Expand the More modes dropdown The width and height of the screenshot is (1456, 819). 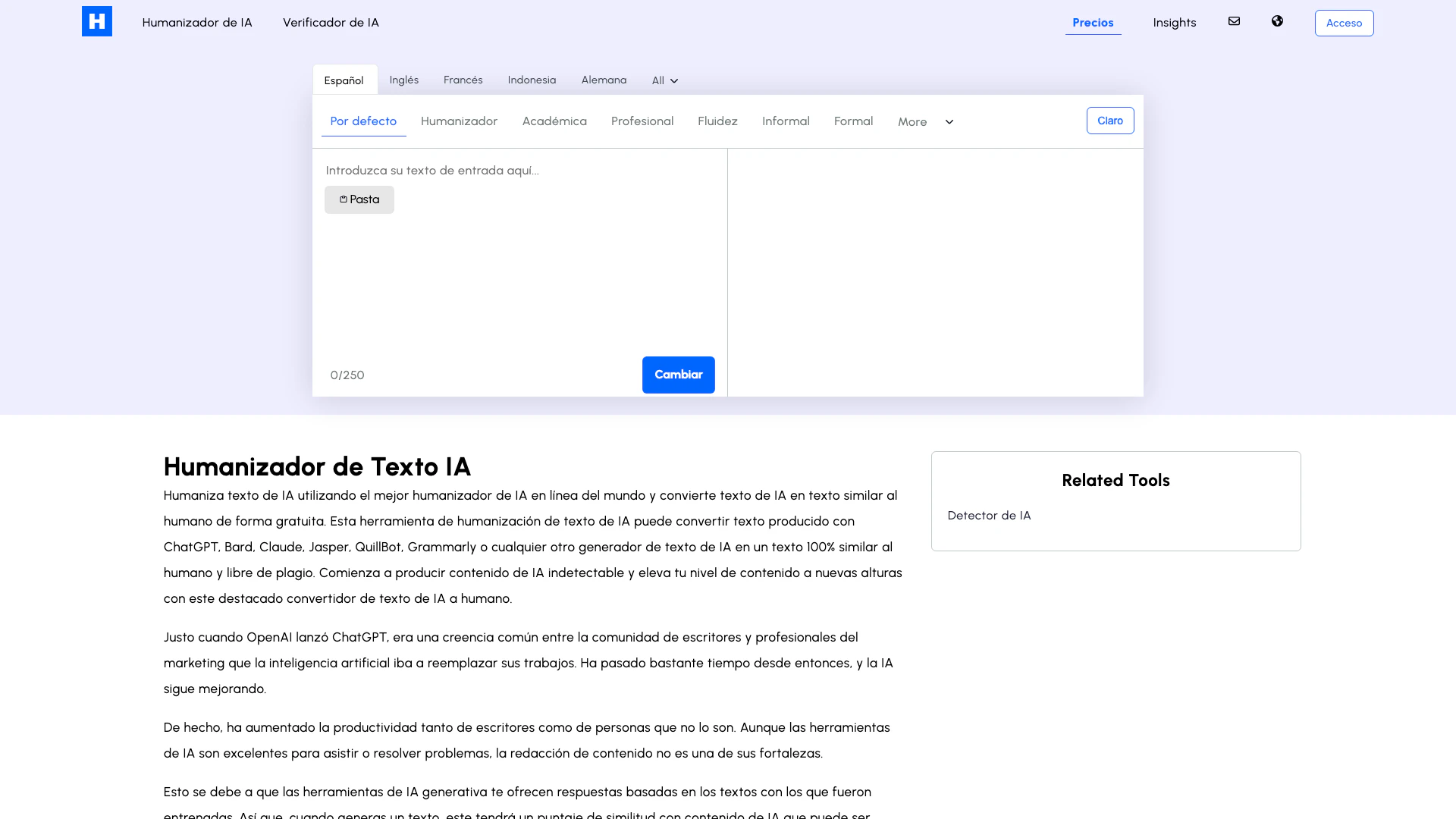point(912,121)
